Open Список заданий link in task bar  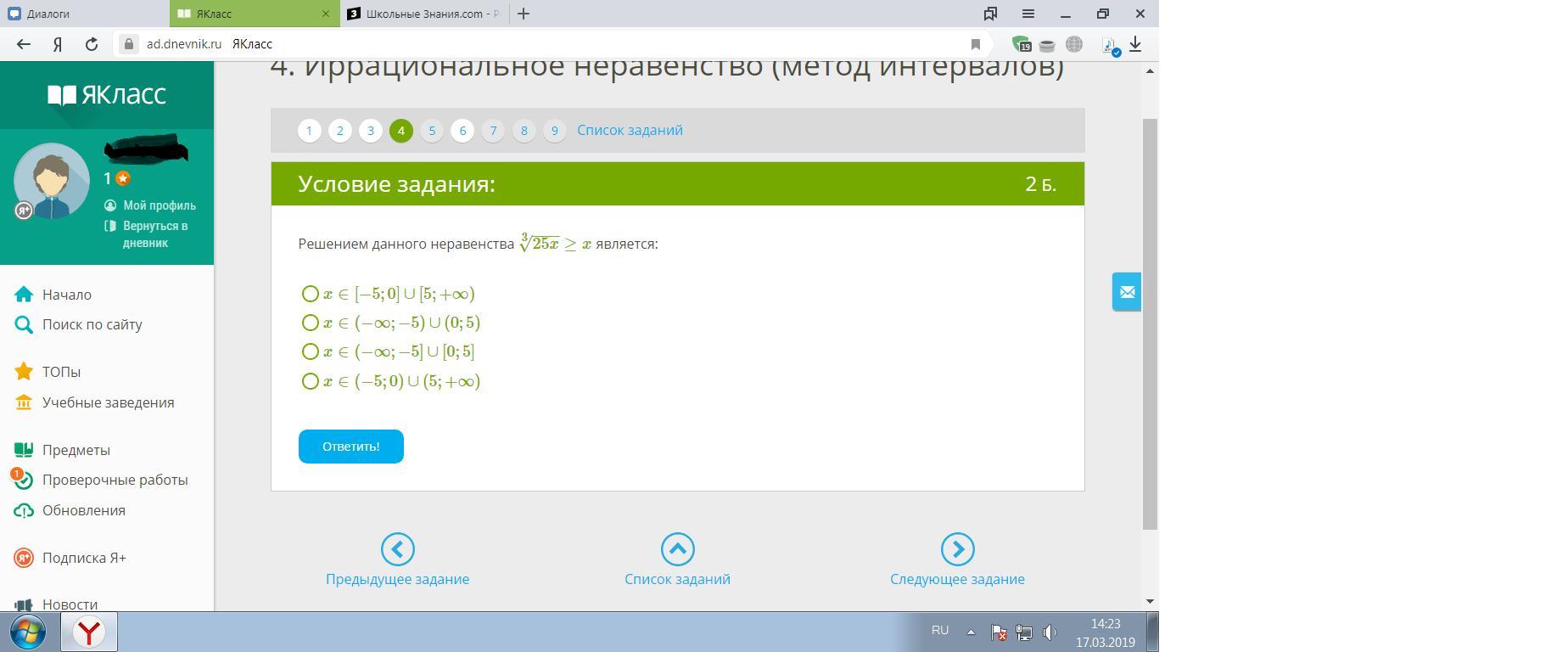[630, 130]
